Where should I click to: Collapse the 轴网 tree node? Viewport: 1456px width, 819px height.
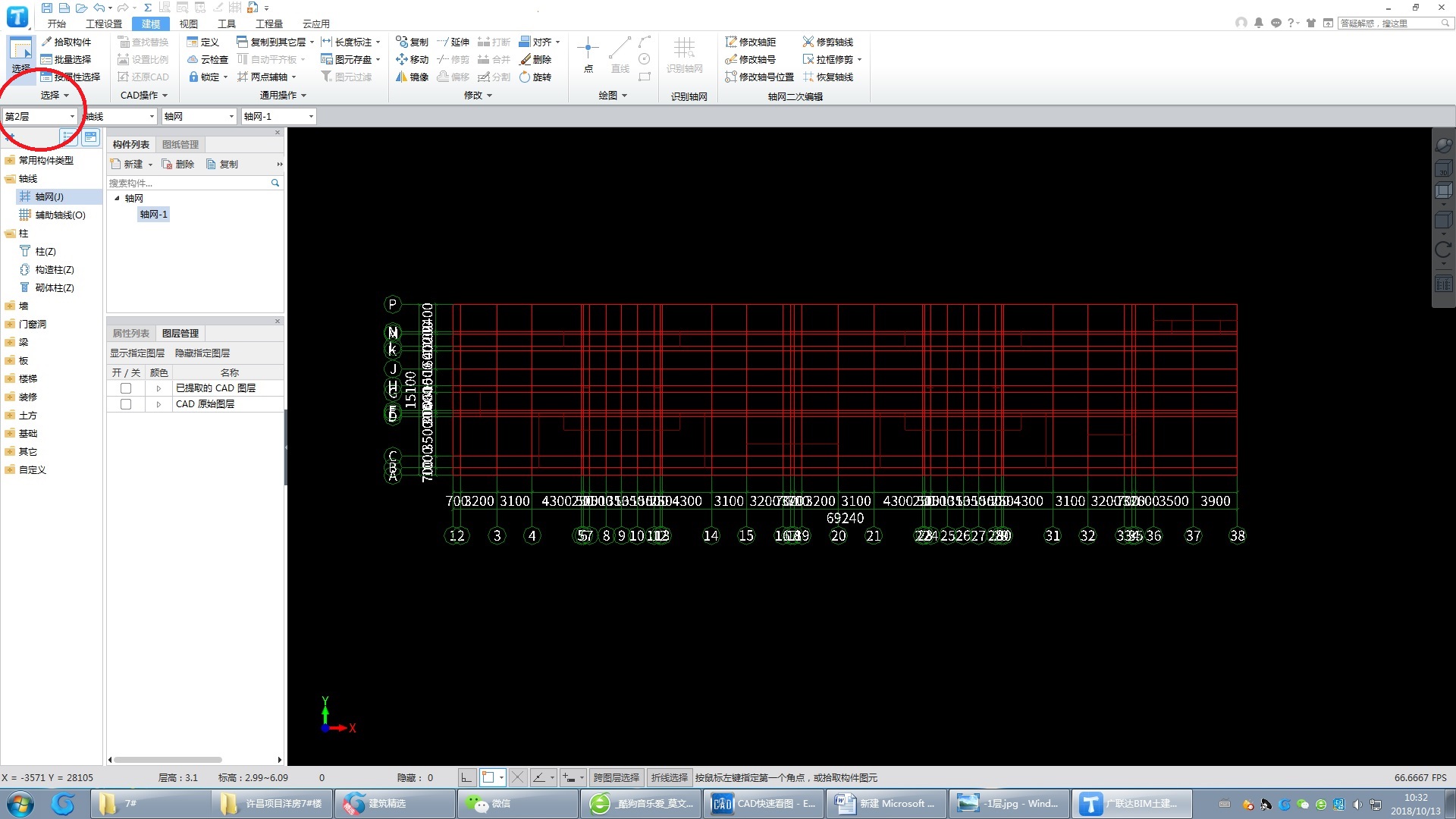coord(117,198)
